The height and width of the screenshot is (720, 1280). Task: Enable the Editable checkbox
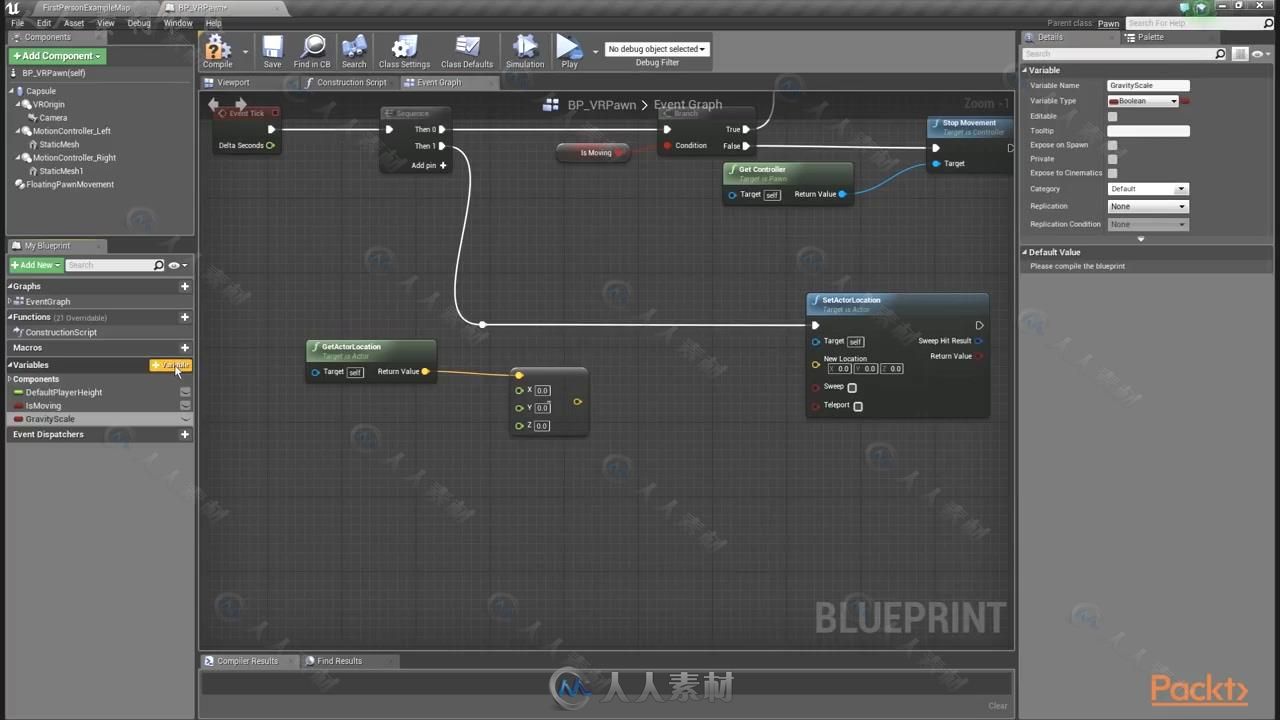point(1112,116)
